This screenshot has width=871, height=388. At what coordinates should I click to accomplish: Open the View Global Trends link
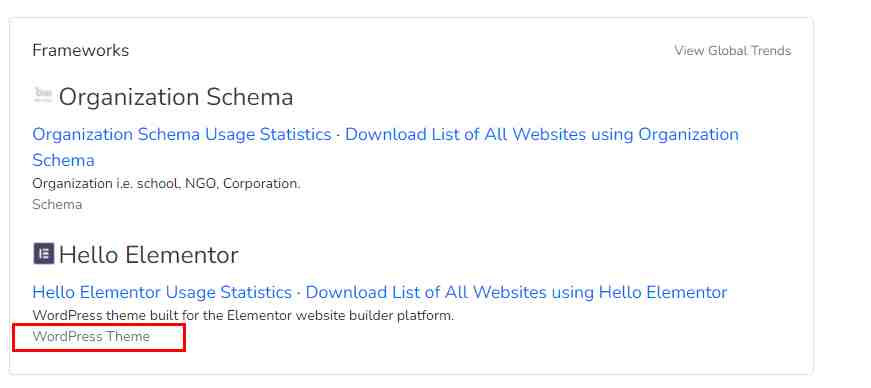[733, 51]
